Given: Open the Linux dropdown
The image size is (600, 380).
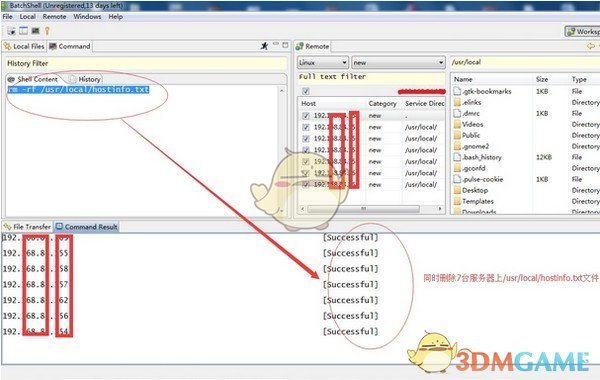Looking at the screenshot, I should (x=323, y=62).
